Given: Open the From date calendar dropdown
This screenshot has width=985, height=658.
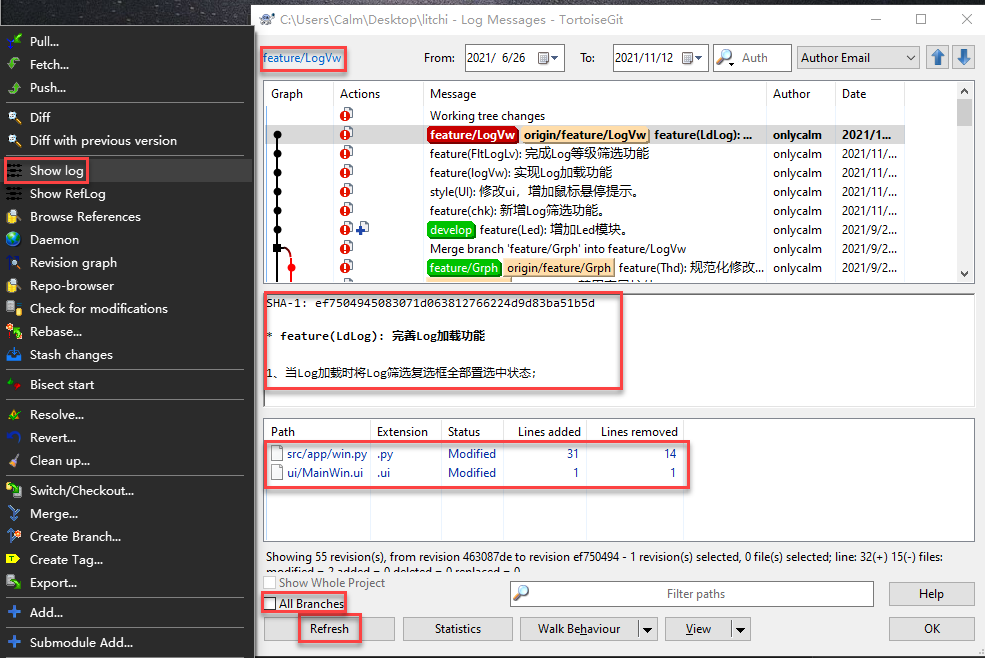Looking at the screenshot, I should (x=548, y=58).
